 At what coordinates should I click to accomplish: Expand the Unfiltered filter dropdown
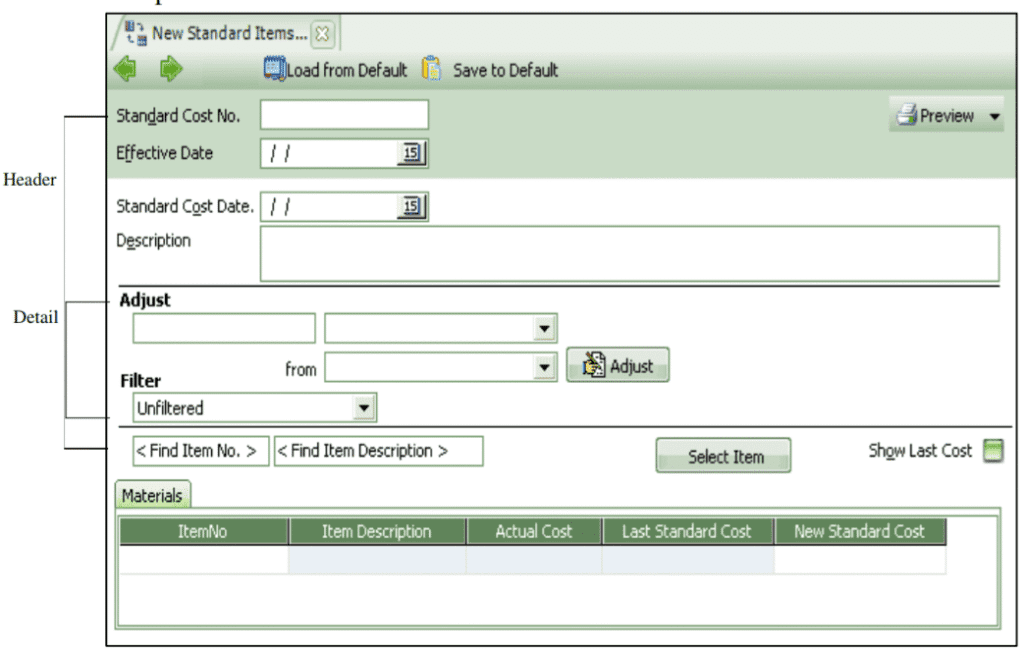coord(364,408)
